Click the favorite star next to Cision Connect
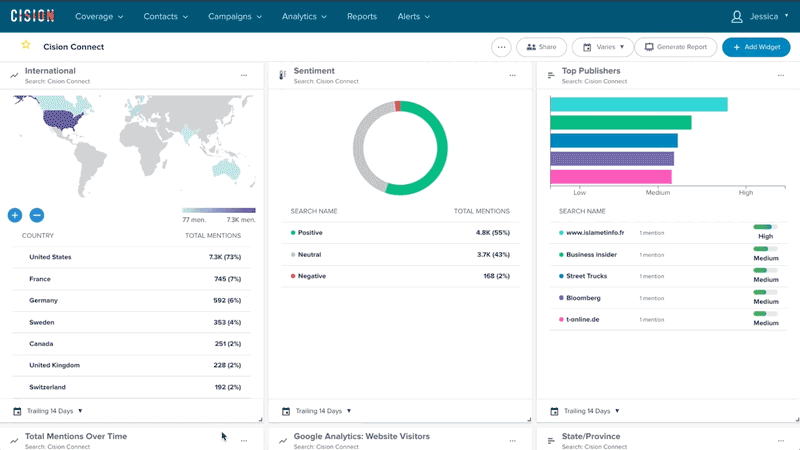This screenshot has height=450, width=800. point(26,46)
